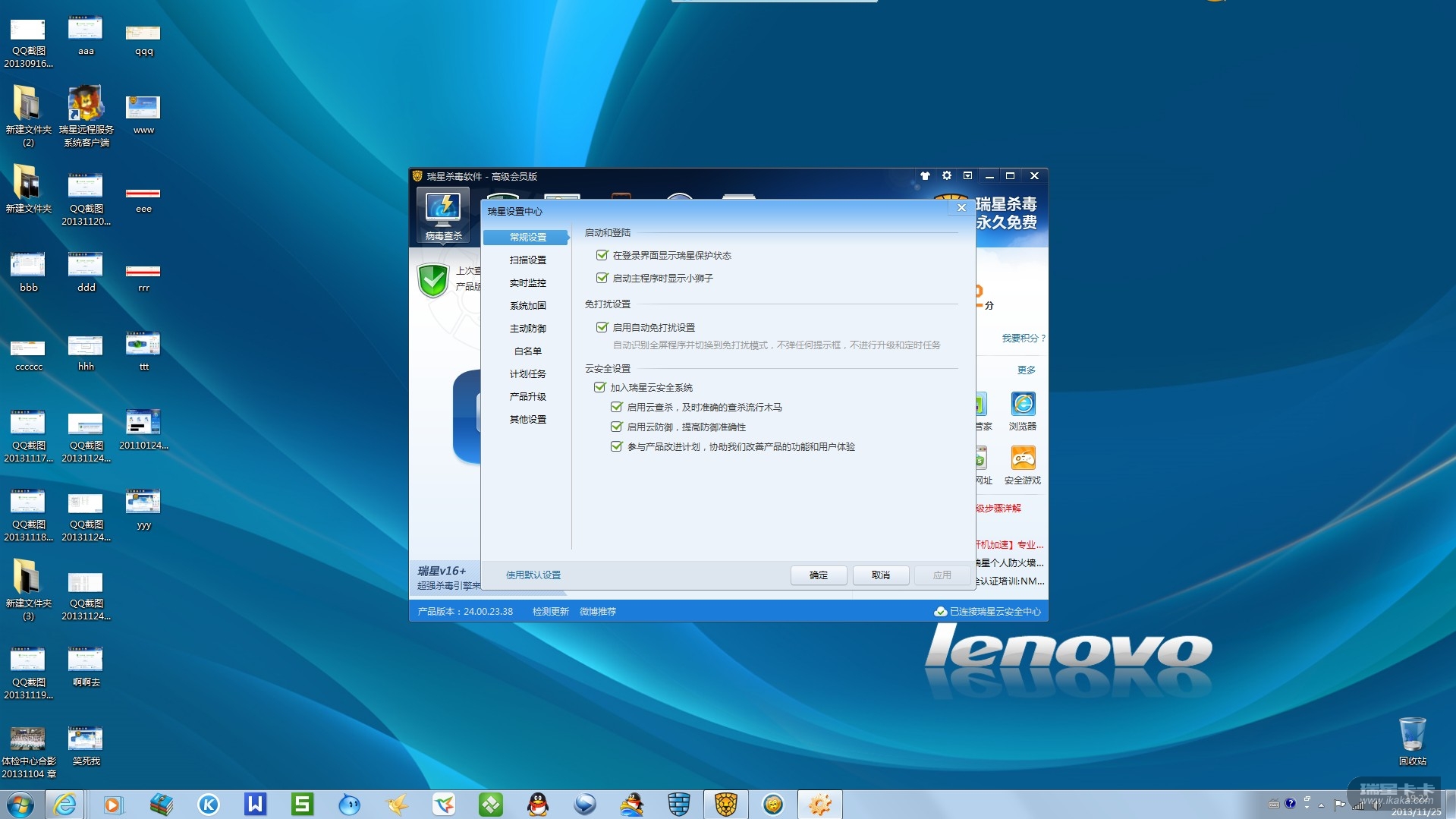Click the skin (shirt) icon in Rising title bar
Viewport: 1456px width, 819px height.
(x=925, y=176)
